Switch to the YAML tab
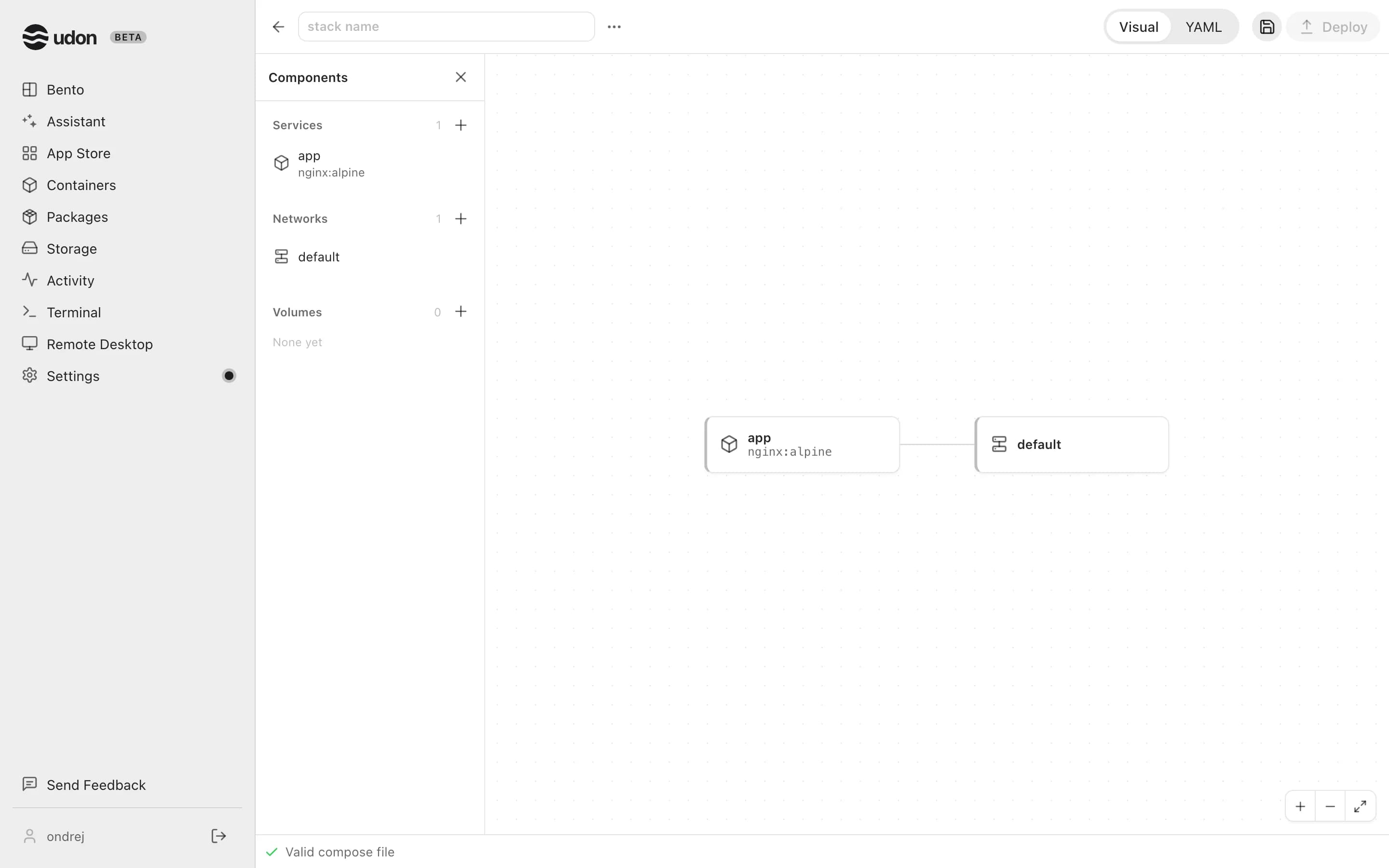Viewport: 1389px width, 868px height. pyautogui.click(x=1204, y=27)
